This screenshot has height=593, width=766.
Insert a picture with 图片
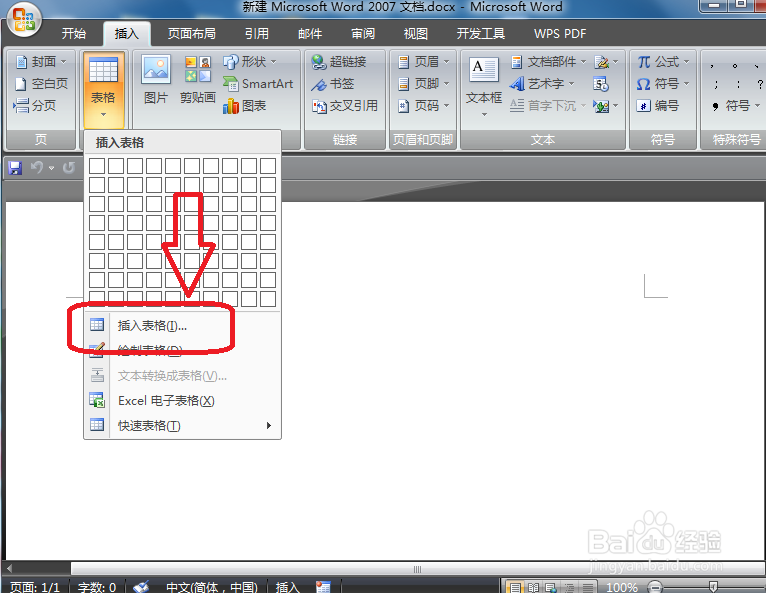[x=156, y=80]
